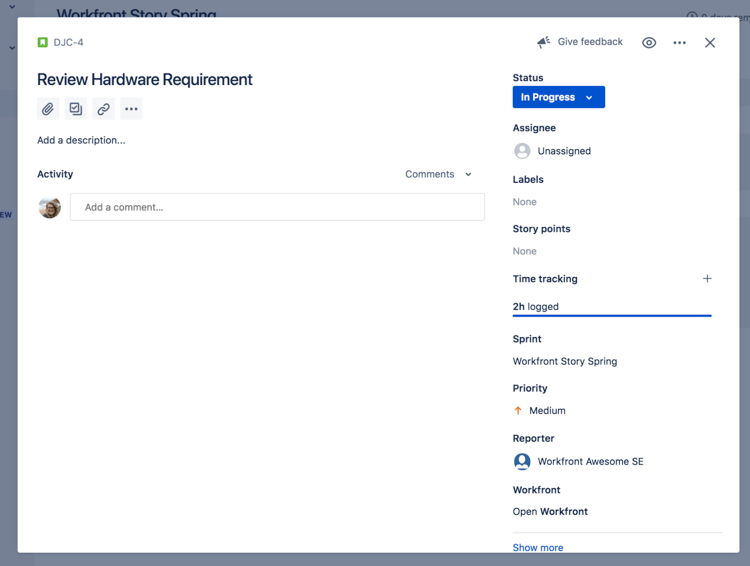Screen dimensions: 750x566
Task: Click Add a description placeholder
Action: 81,140
